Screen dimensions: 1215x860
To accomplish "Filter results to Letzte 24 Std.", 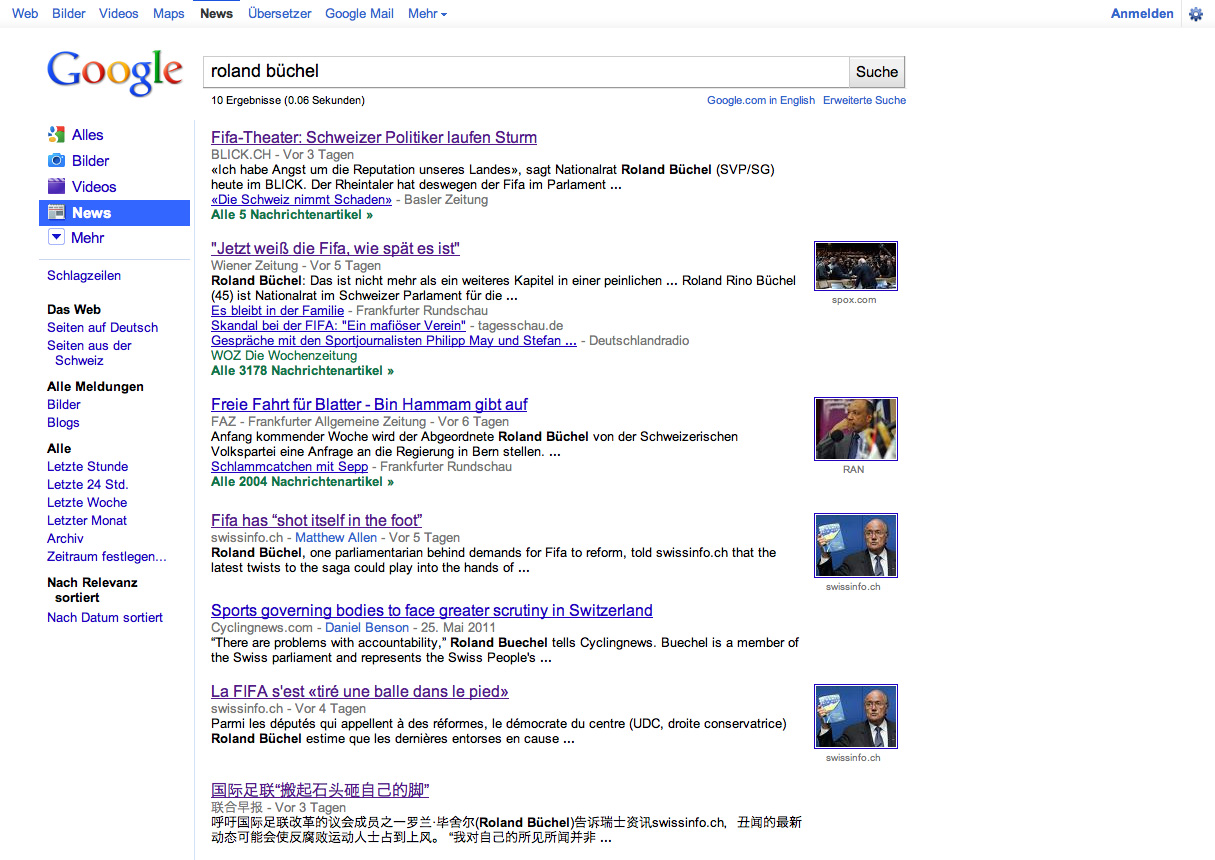I will pos(87,485).
